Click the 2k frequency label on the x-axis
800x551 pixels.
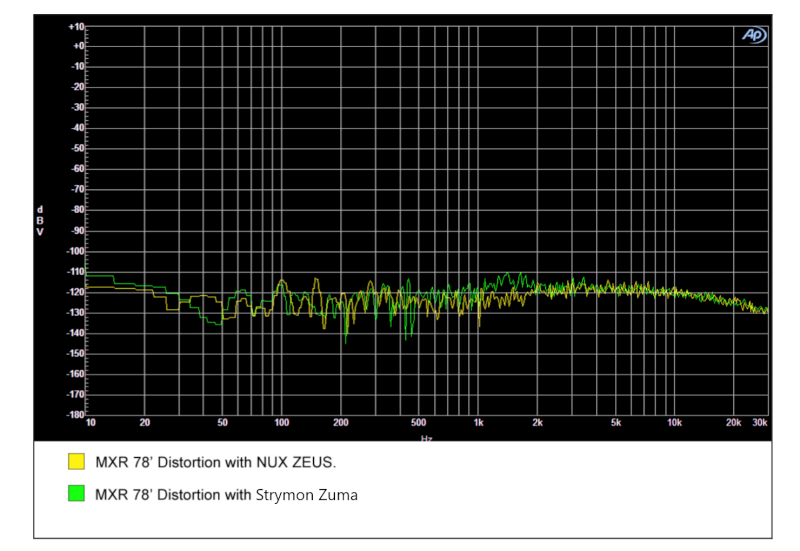coord(537,423)
